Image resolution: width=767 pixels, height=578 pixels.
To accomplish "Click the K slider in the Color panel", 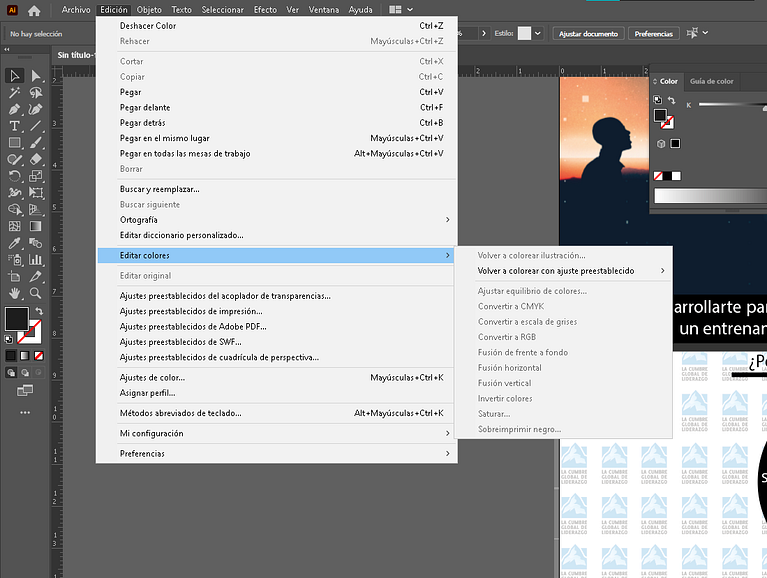I will pos(730,104).
